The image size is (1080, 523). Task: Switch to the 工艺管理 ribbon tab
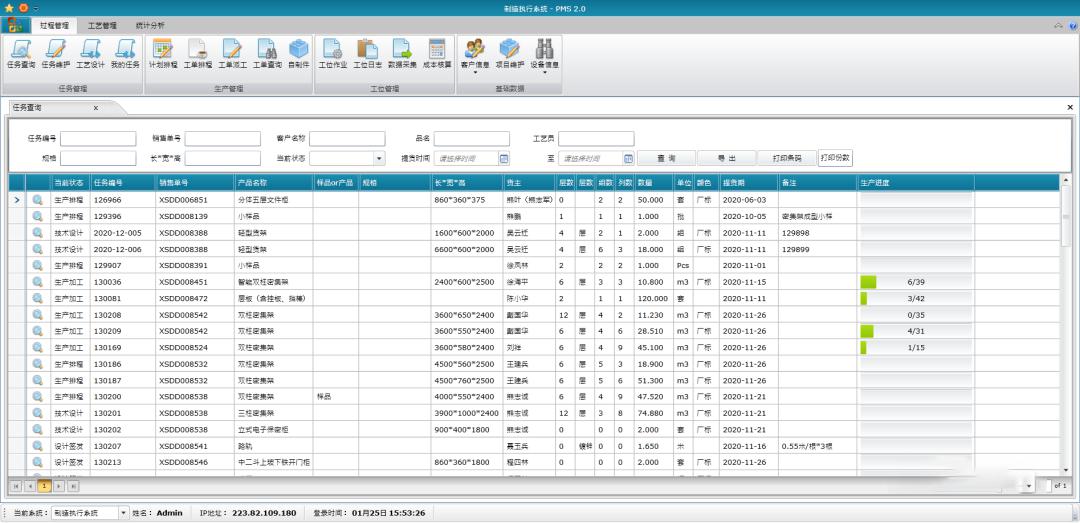(101, 25)
